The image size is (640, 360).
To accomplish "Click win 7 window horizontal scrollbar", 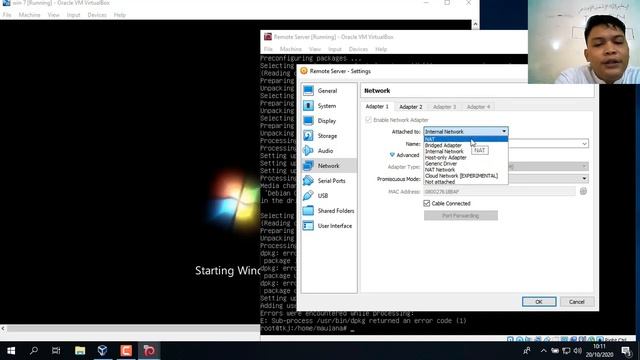I will [x=133, y=328].
